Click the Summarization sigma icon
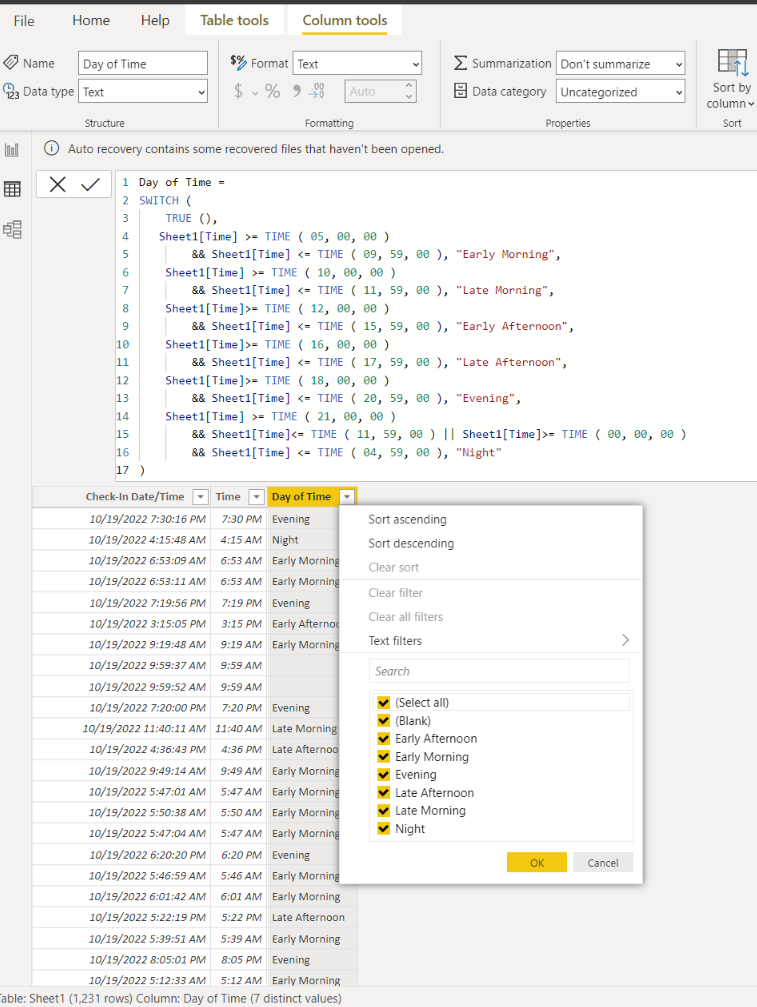This screenshot has width=757, height=1007. point(460,63)
